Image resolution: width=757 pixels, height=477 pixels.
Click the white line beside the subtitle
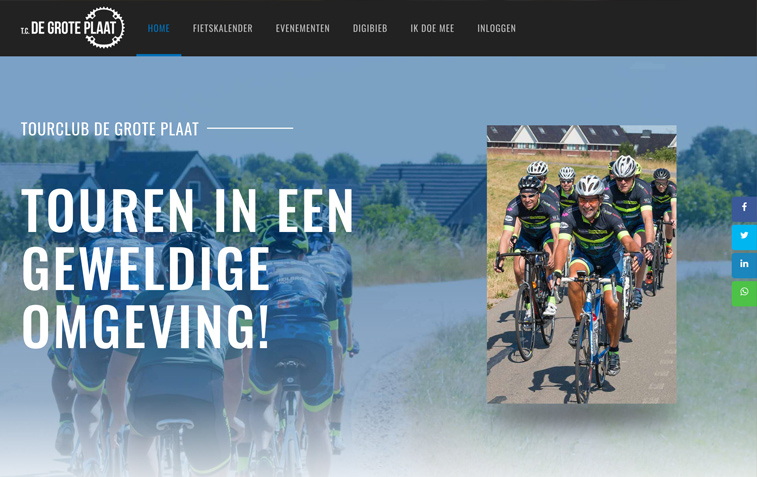point(250,128)
